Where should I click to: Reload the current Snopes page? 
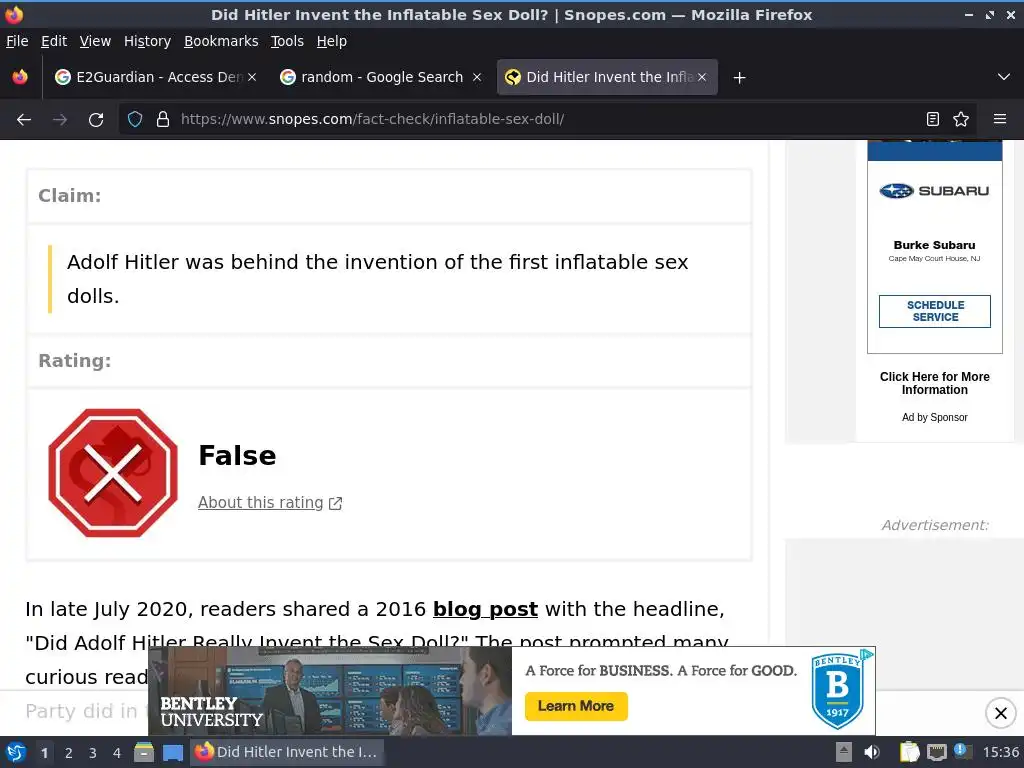96,120
